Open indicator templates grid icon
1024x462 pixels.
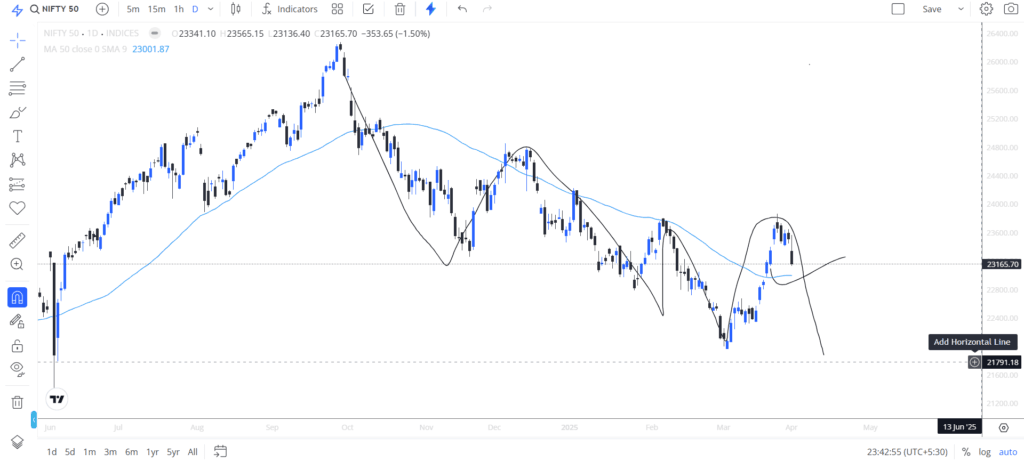pos(337,9)
